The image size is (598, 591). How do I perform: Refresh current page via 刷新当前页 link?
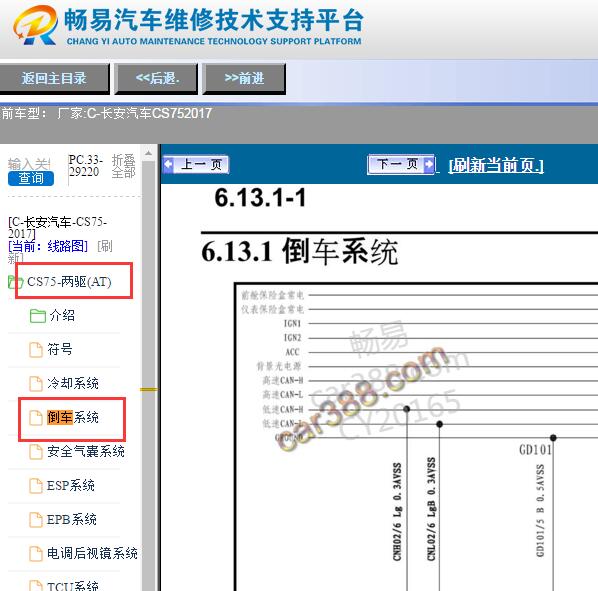click(496, 165)
